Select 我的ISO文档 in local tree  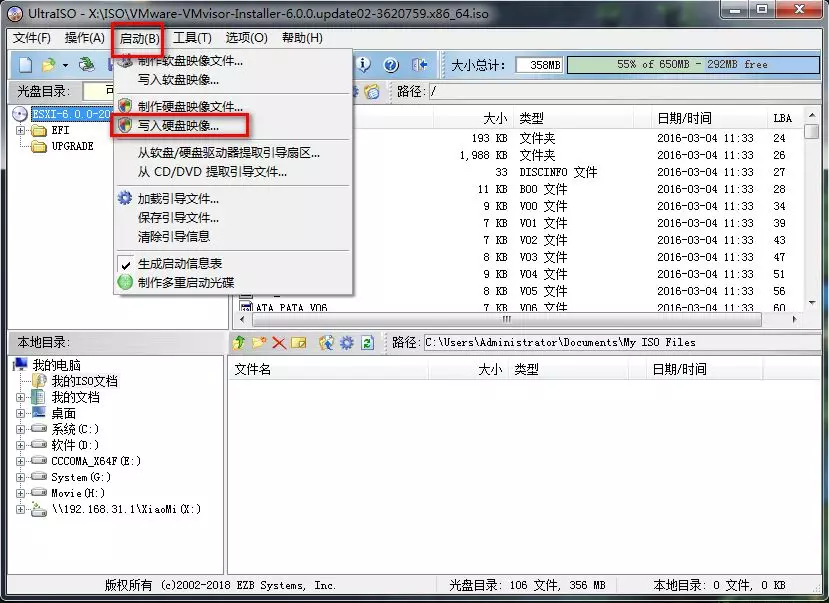[84, 381]
